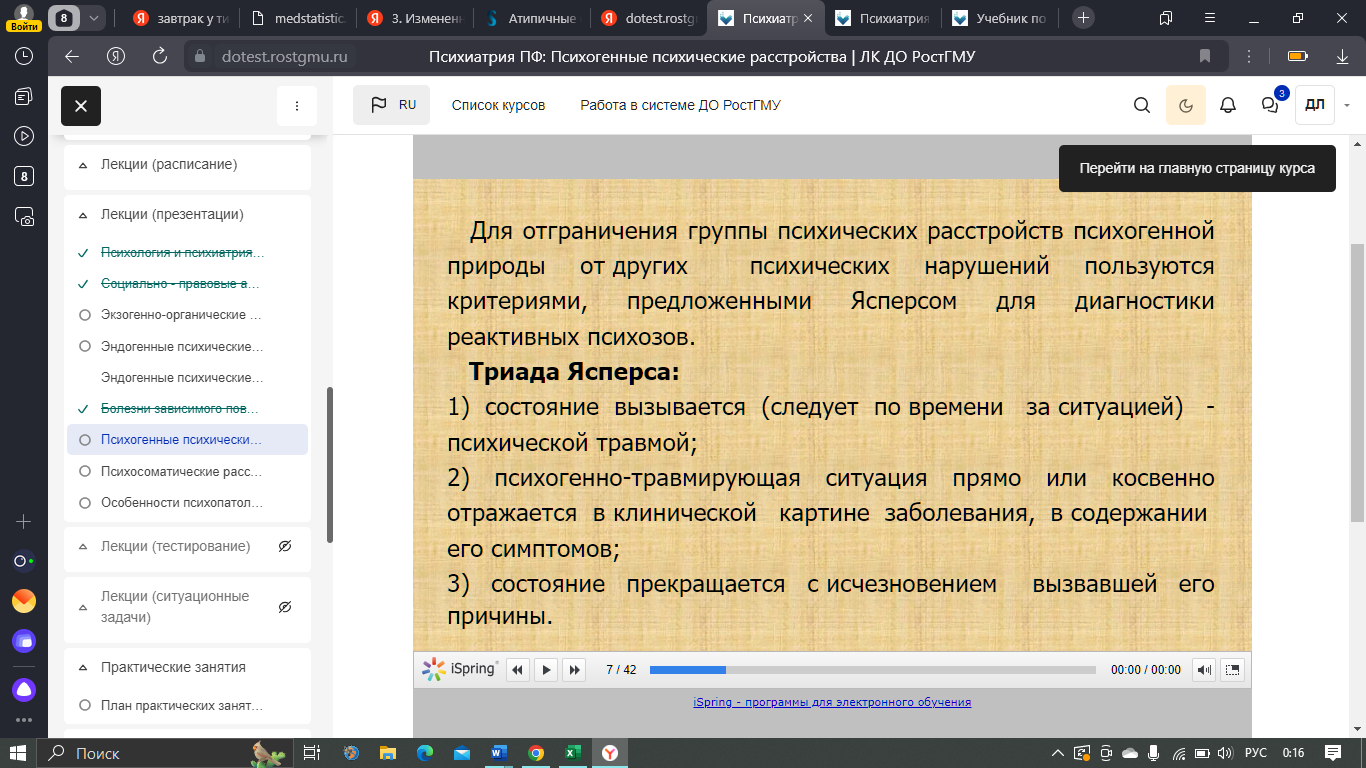Click the Yandex Я home button
This screenshot has height=768, width=1366.
[x=116, y=56]
